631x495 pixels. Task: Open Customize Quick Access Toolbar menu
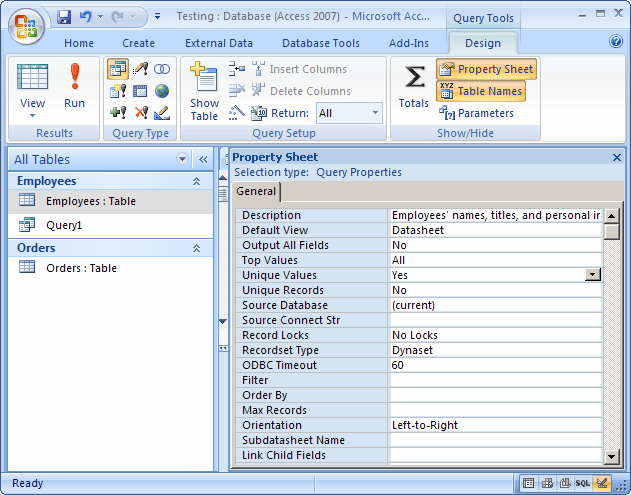click(x=157, y=16)
